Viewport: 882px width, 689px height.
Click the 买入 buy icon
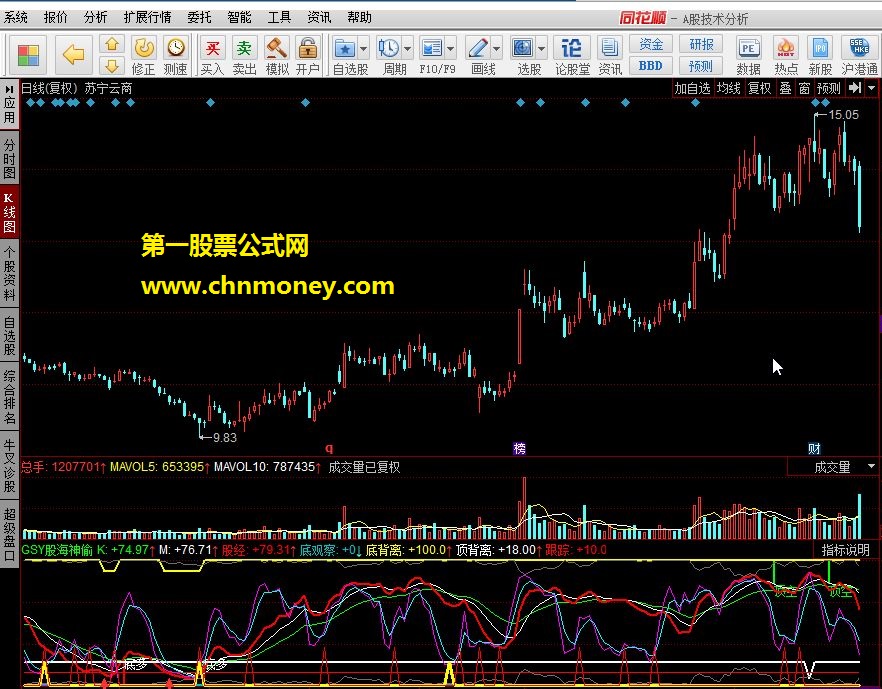[x=213, y=48]
